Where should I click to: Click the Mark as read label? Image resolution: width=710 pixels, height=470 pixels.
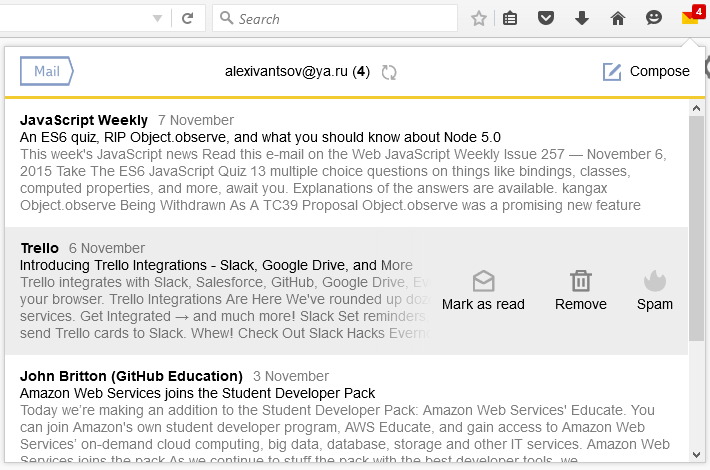tap(483, 304)
